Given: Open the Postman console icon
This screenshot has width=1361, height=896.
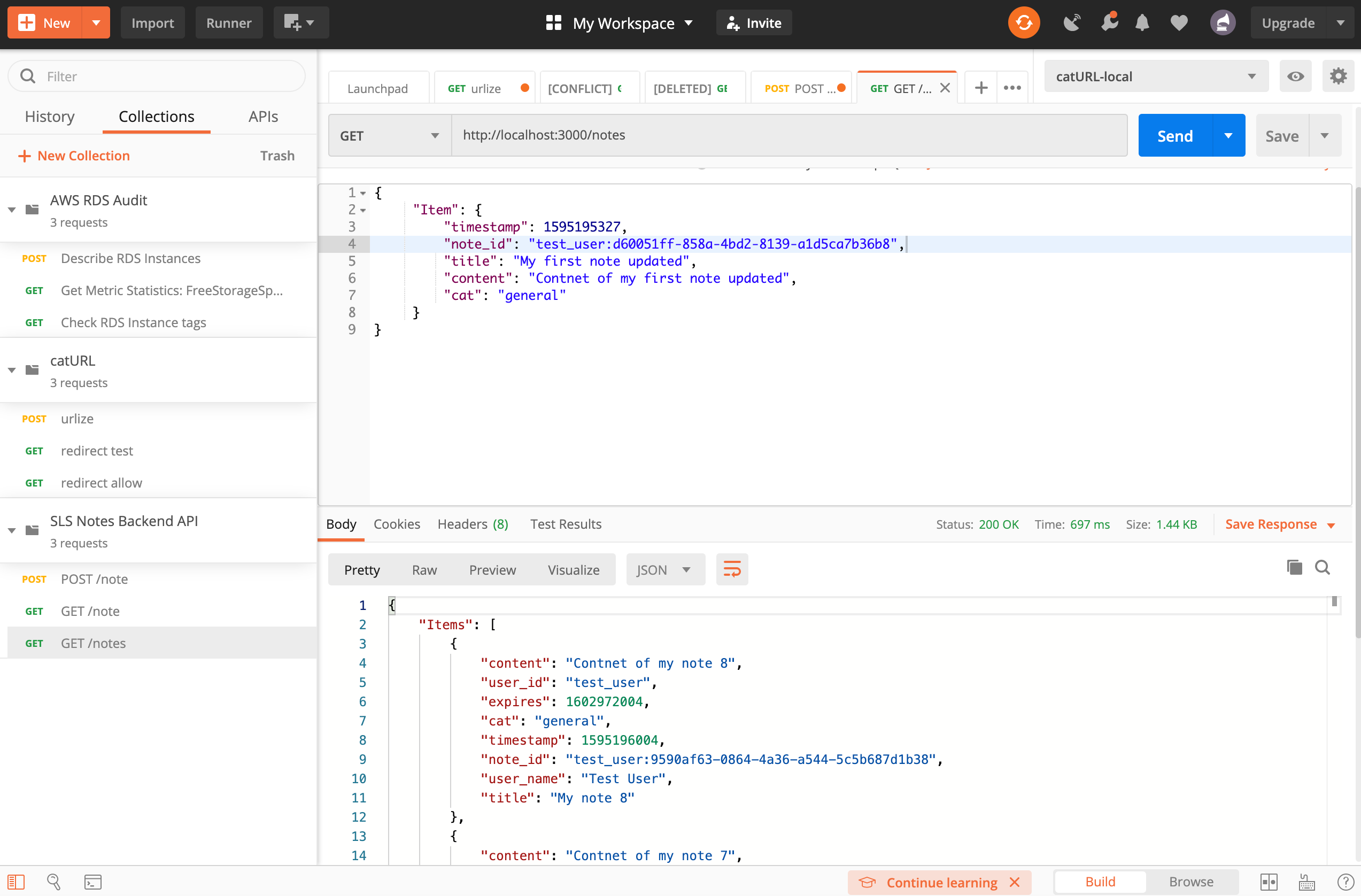Looking at the screenshot, I should (92, 882).
